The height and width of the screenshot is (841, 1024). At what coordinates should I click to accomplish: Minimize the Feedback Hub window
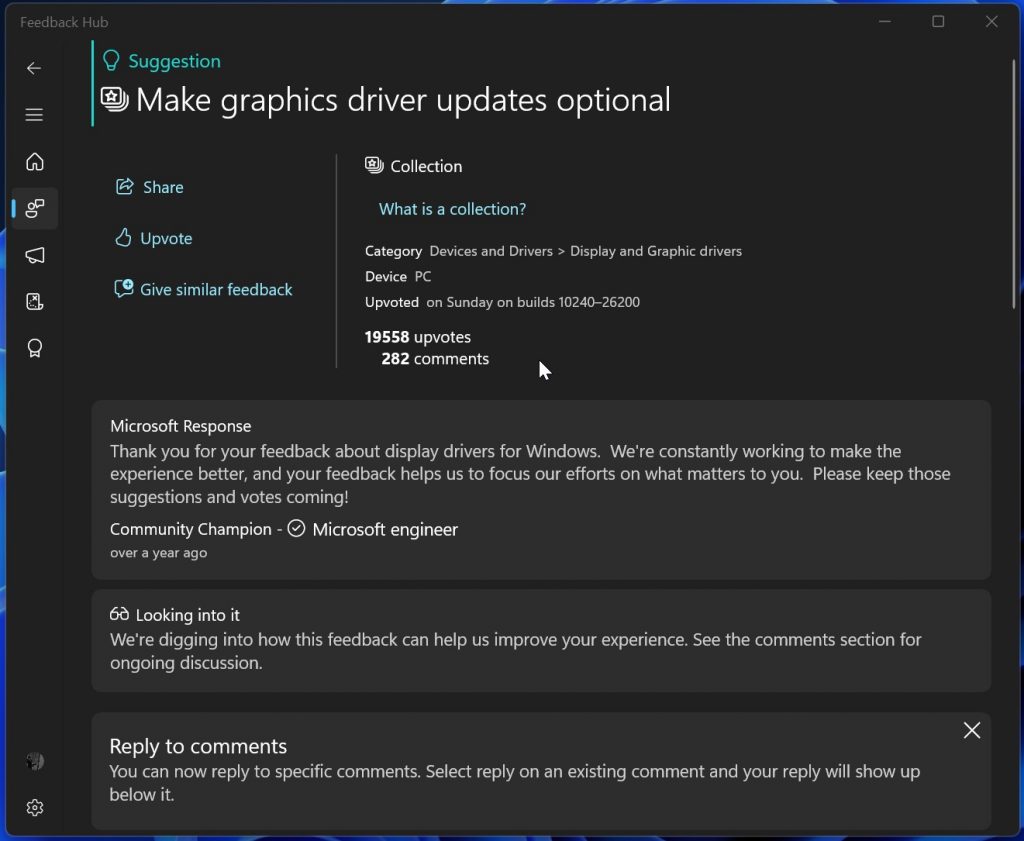[x=885, y=22]
